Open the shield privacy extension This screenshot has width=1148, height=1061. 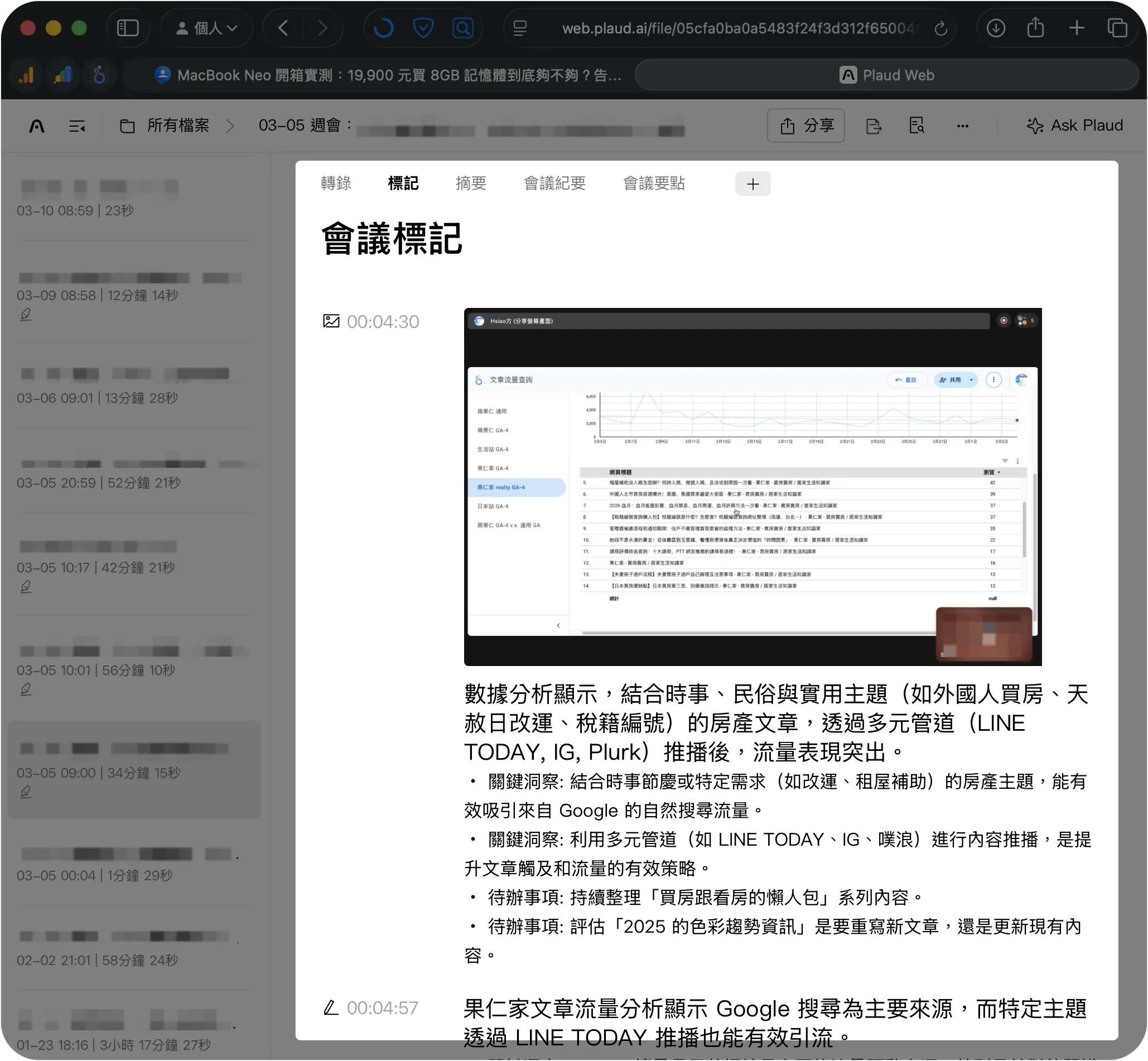click(x=423, y=27)
